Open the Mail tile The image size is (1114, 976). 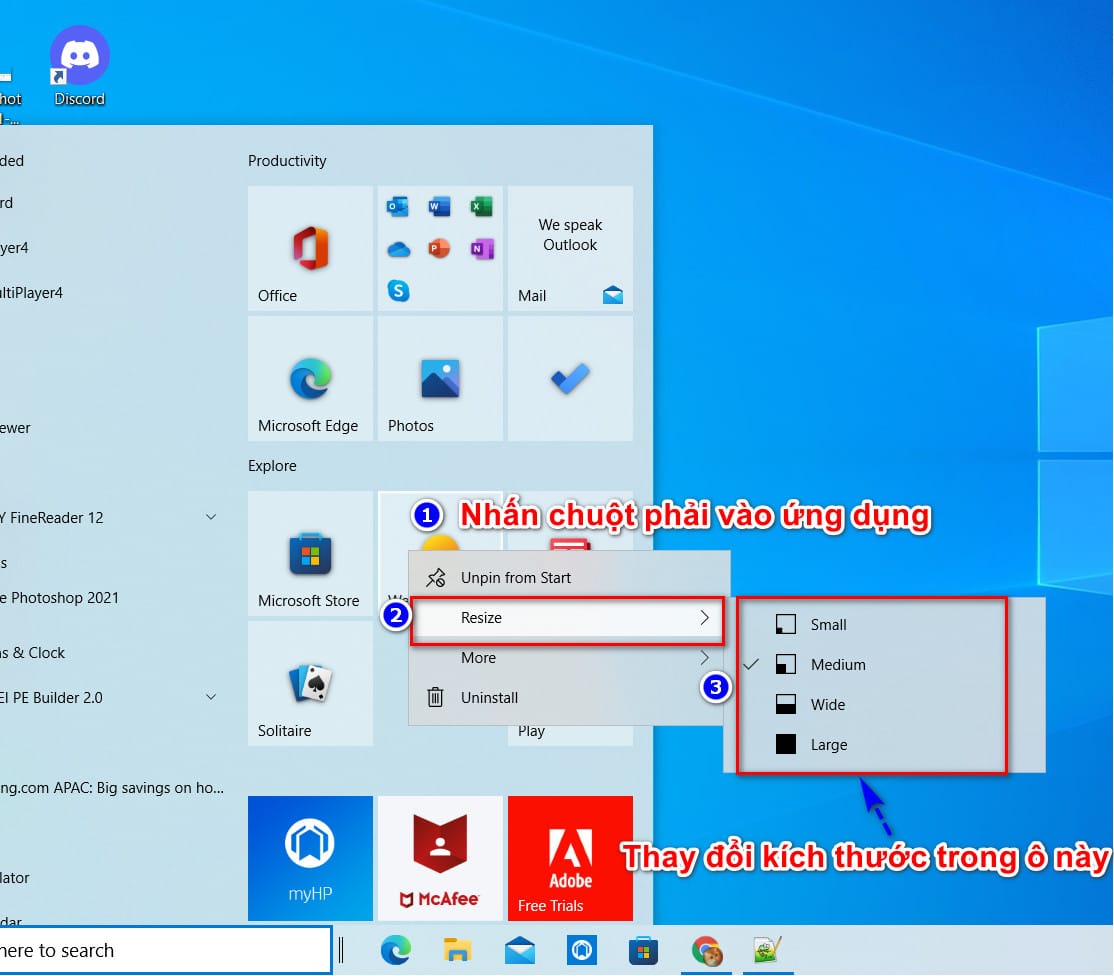(x=570, y=248)
